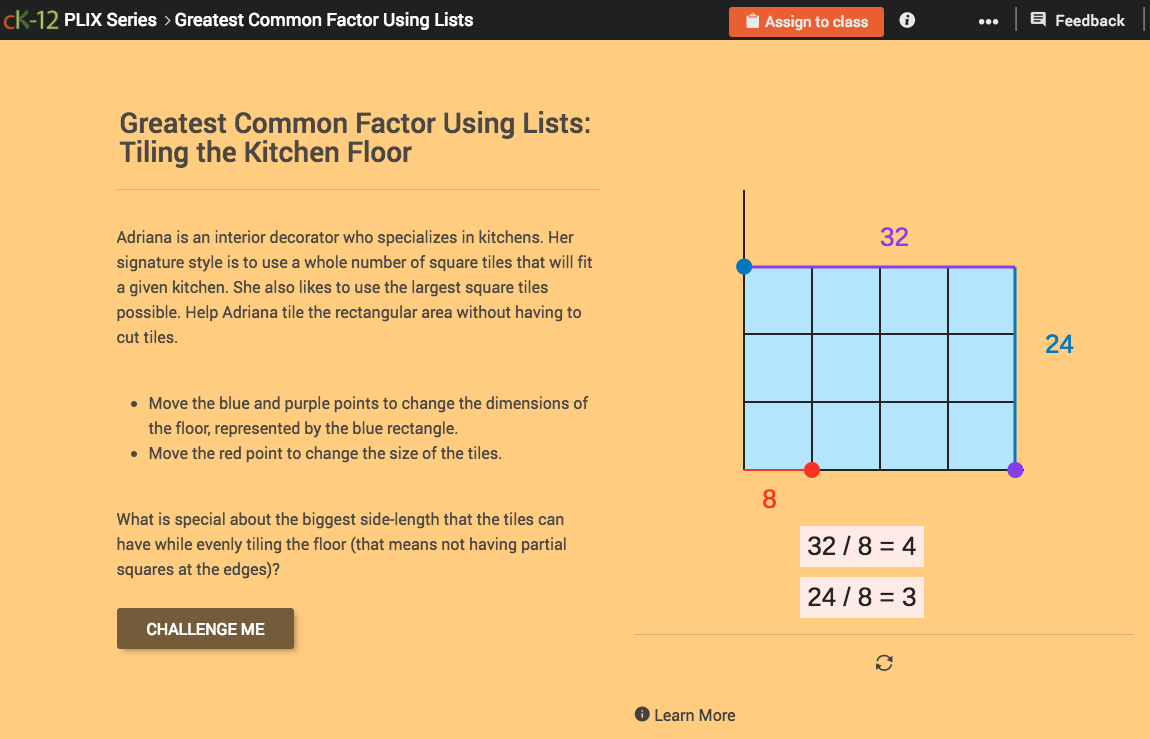Click the 24 / 8 = 3 equation box
Viewport: 1150px width, 739px height.
coord(861,597)
